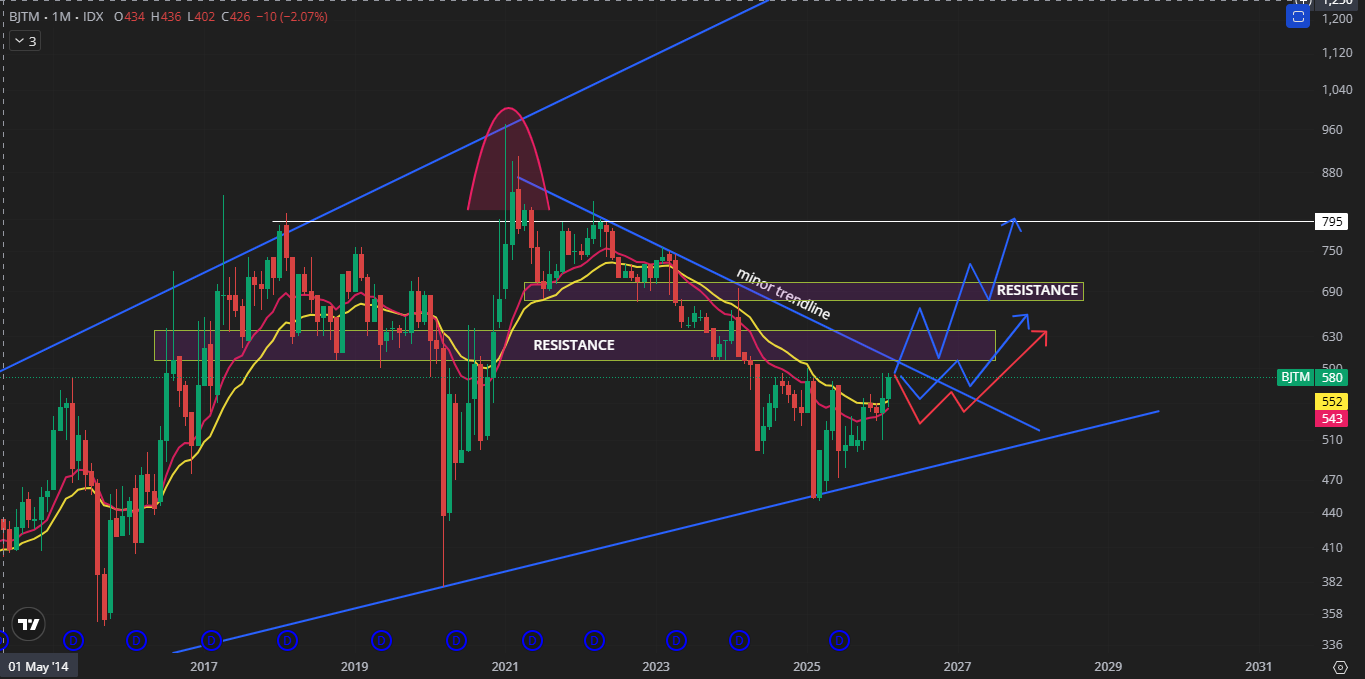Click the green BJTM 580 price label
1365x679 pixels.
1312,377
